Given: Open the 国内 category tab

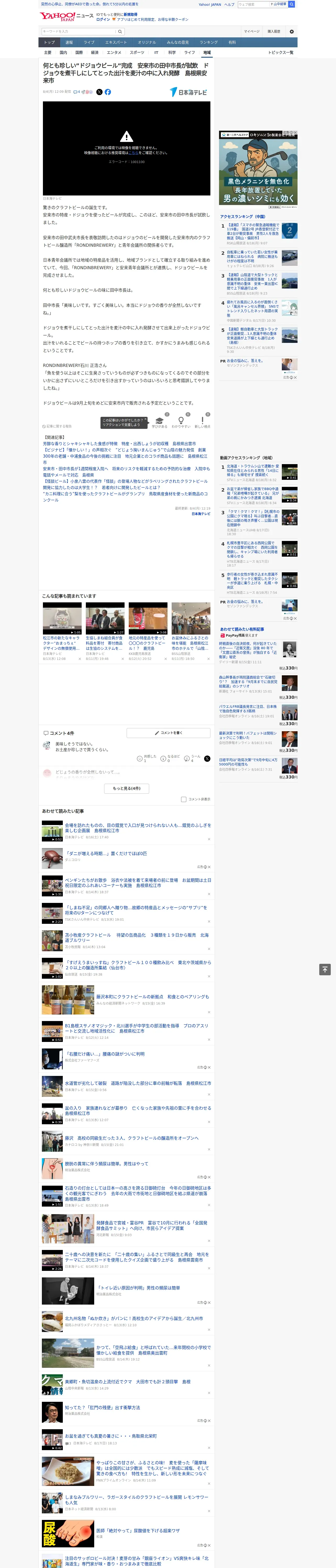Looking at the screenshot, I should click(x=63, y=52).
